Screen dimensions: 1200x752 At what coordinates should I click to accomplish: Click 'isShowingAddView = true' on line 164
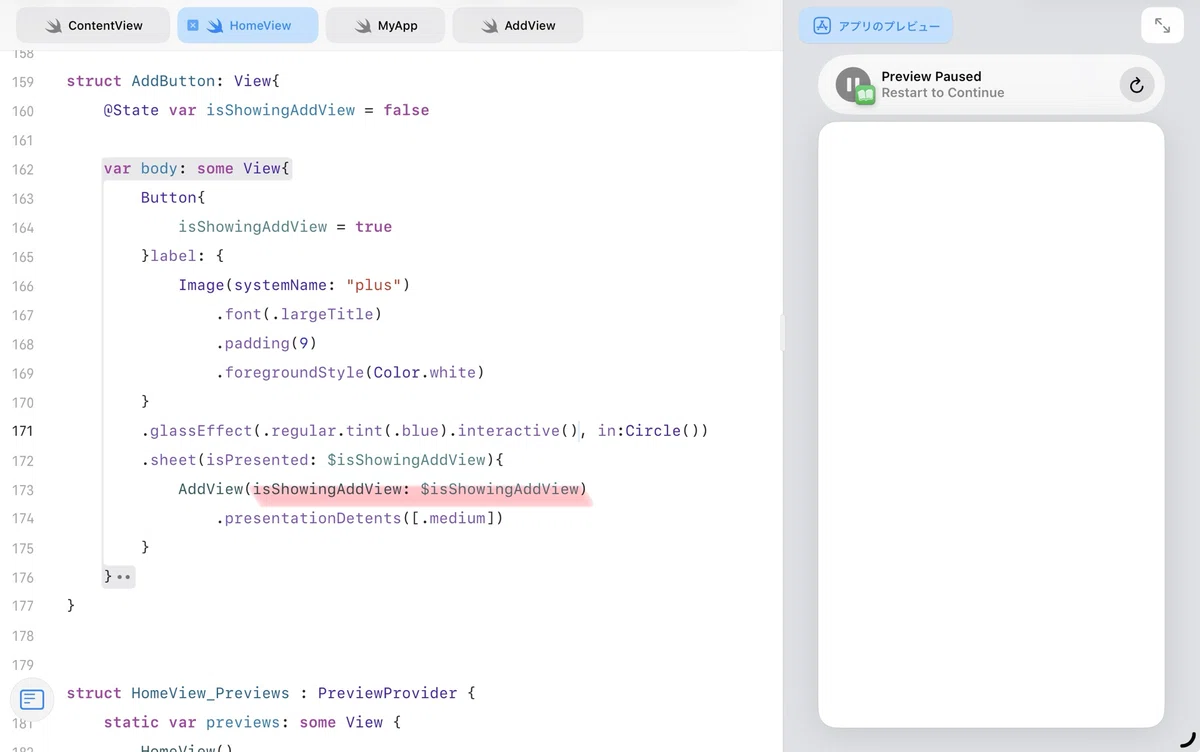pos(285,227)
